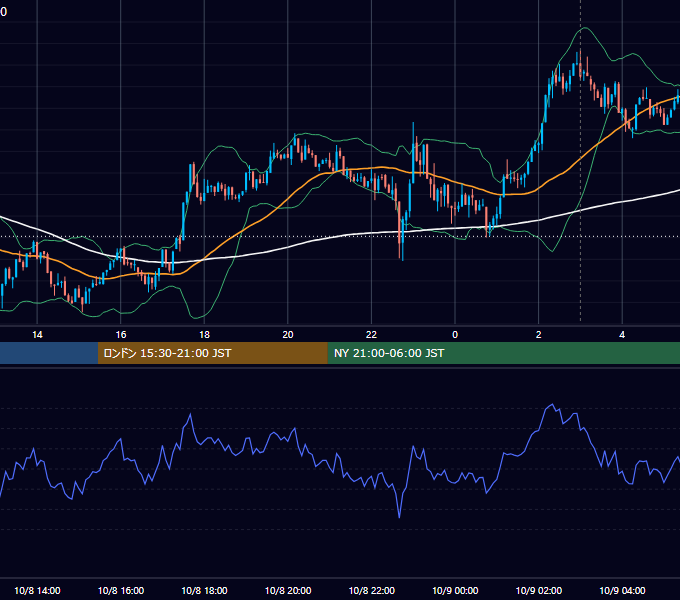
Task: Click the 10/9 04:00 date label
Action: coord(622,590)
